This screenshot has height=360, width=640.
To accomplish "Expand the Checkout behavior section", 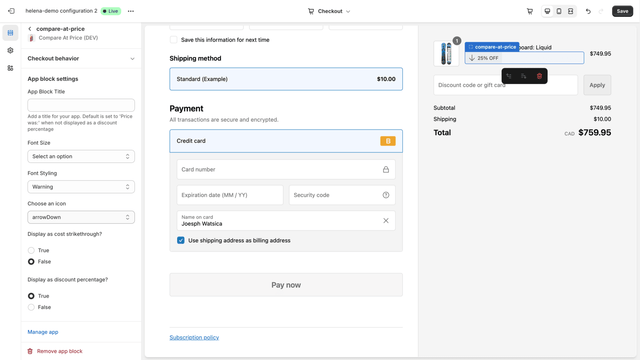I will [81, 58].
